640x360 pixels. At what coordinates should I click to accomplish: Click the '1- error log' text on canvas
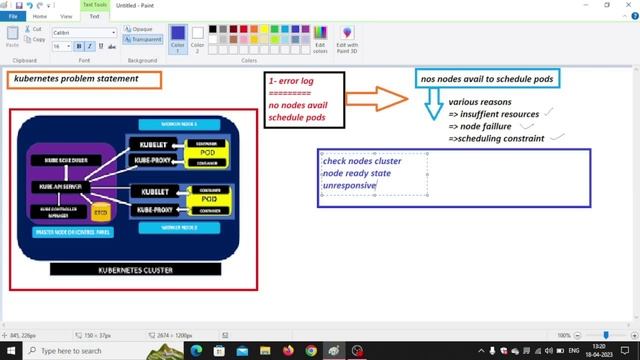291,81
